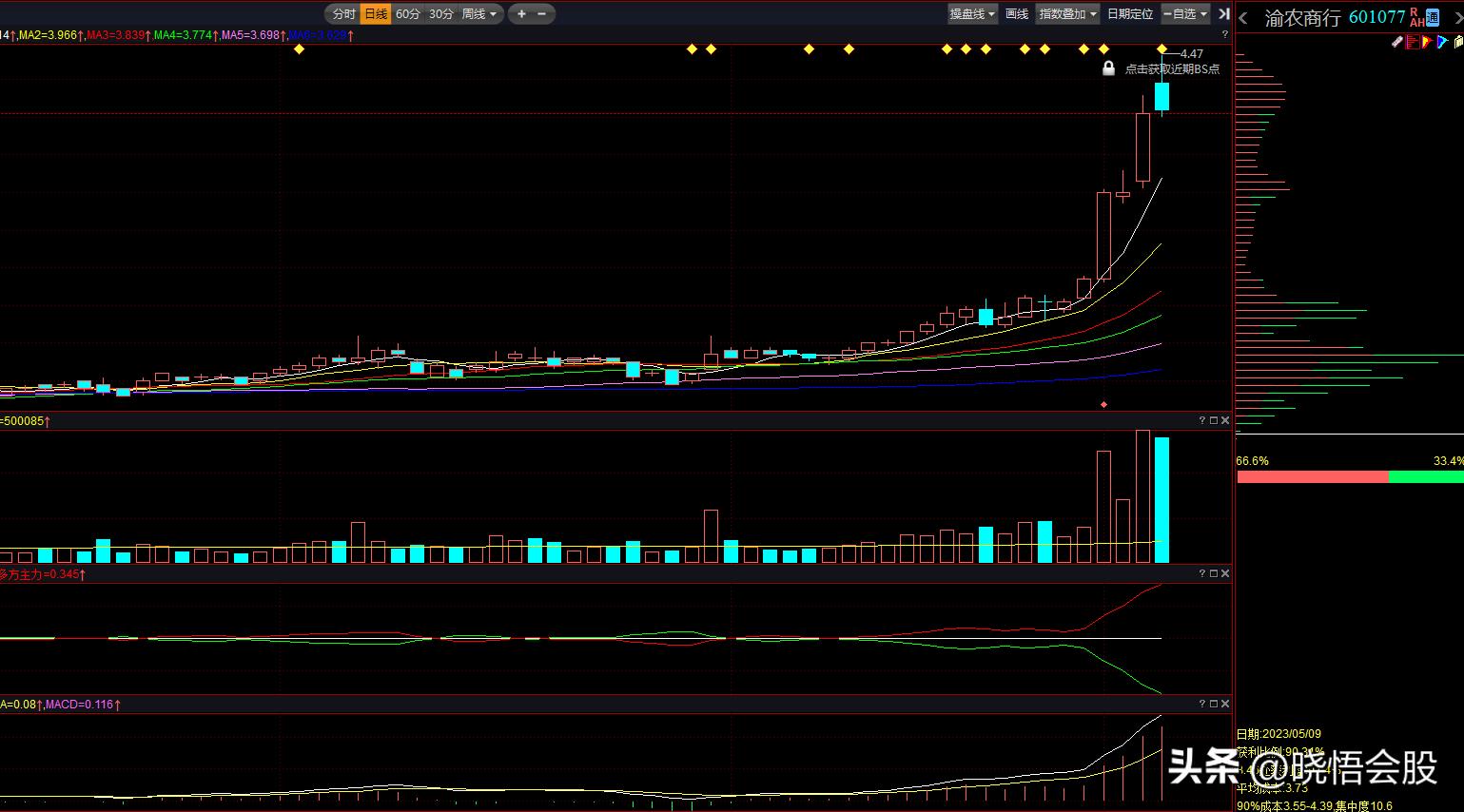Expand the 操盘线 dropdown
1464x812 pixels.
click(972, 14)
